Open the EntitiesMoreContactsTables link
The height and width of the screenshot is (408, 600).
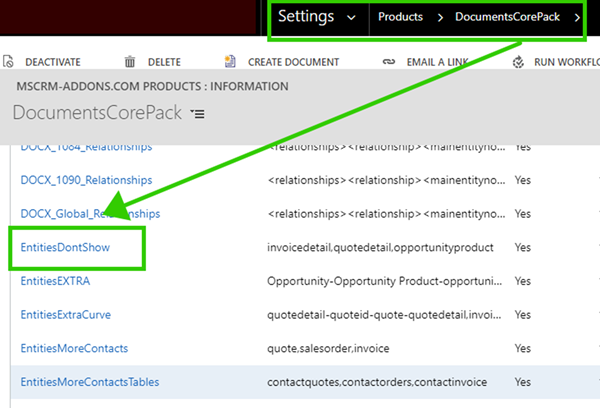point(89,381)
